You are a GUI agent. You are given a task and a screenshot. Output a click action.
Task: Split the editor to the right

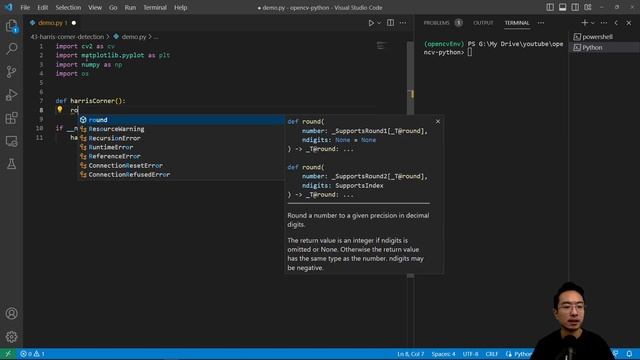391,23
